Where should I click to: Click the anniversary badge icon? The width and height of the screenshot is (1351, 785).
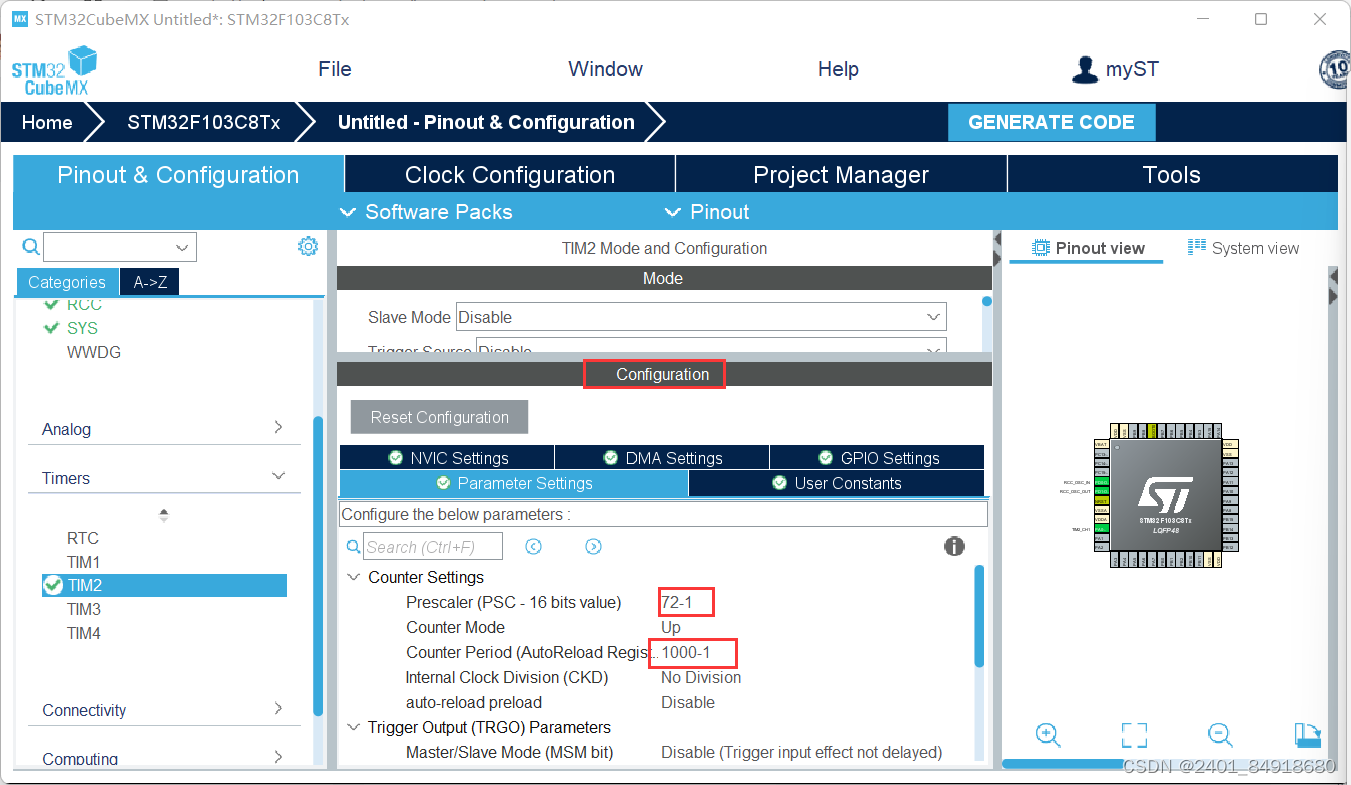pyautogui.click(x=1336, y=69)
